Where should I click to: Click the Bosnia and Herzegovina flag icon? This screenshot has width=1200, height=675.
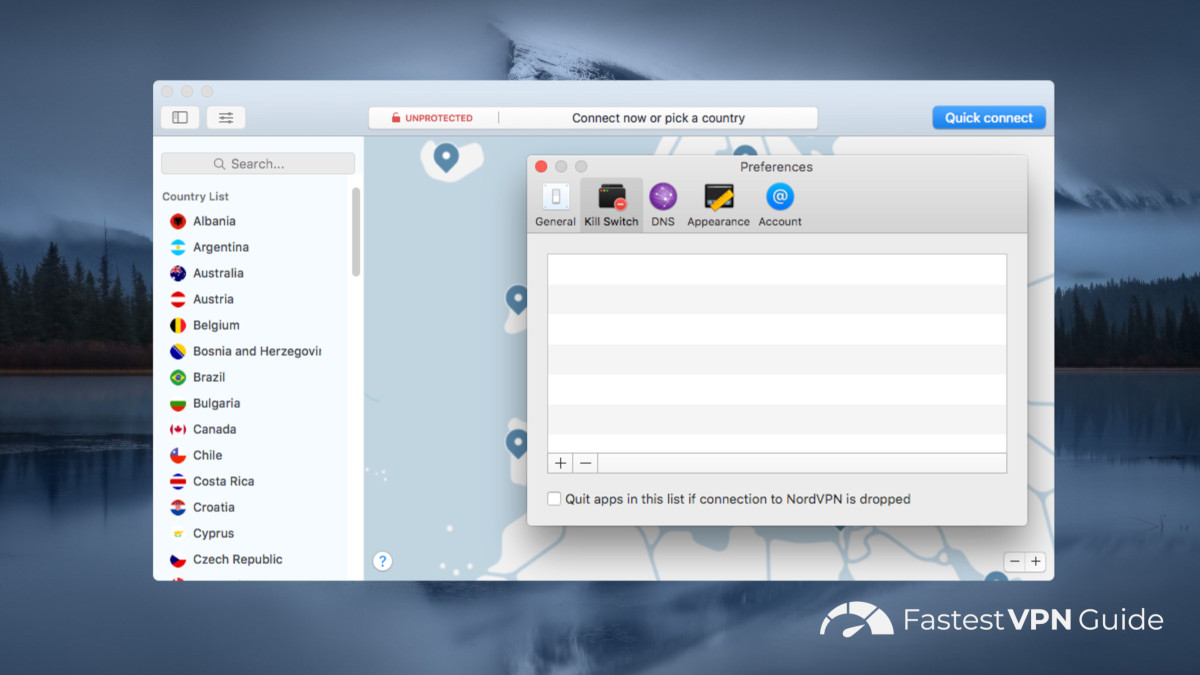pyautogui.click(x=178, y=351)
